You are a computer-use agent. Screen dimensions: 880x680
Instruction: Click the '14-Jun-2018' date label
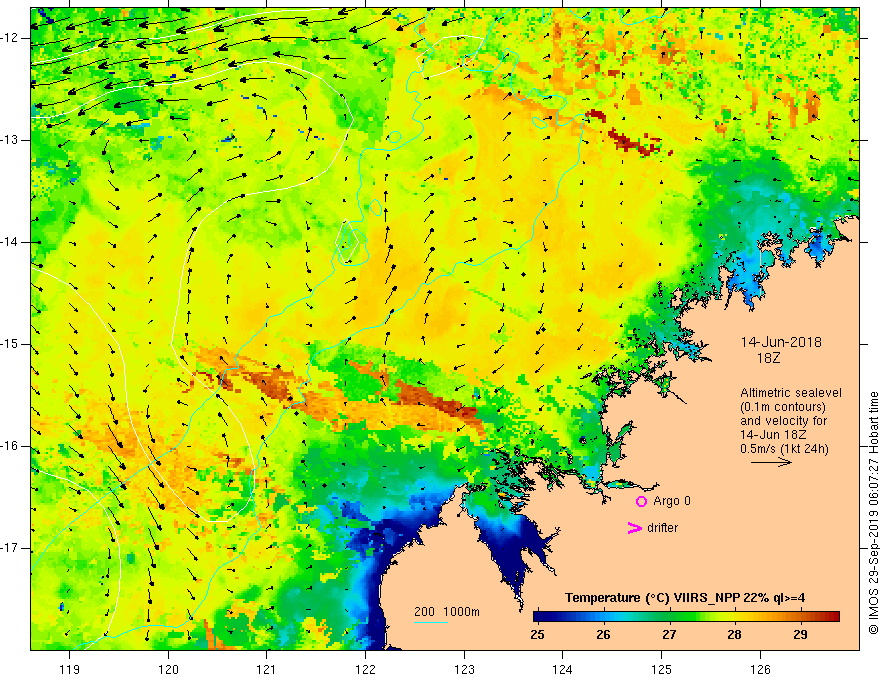(781, 342)
